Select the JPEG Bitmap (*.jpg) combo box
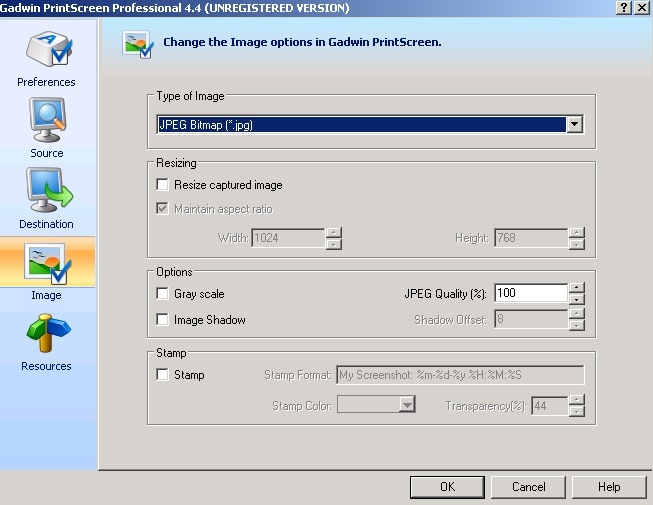The image size is (653, 505). [x=370, y=124]
